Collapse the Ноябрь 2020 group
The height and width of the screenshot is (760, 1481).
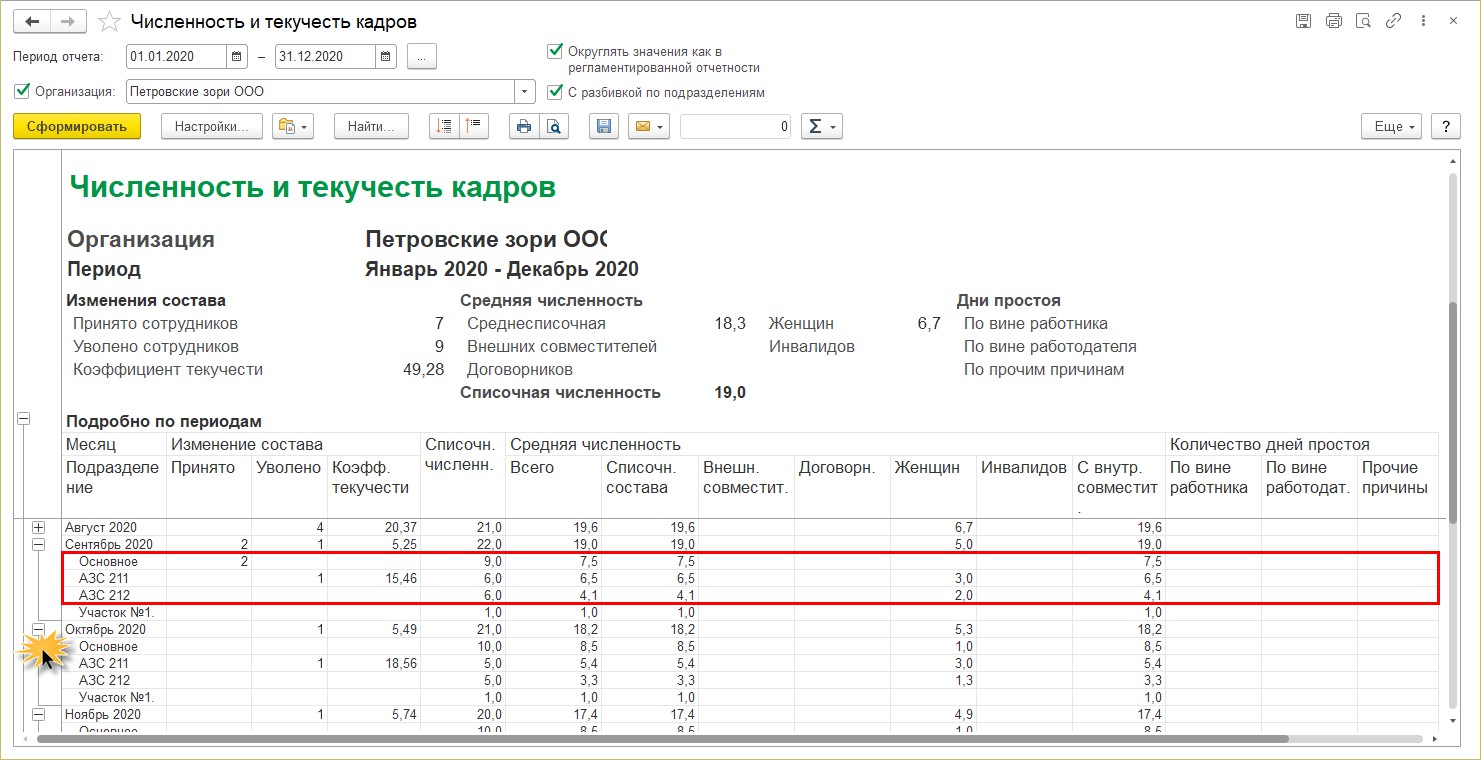[x=39, y=714]
